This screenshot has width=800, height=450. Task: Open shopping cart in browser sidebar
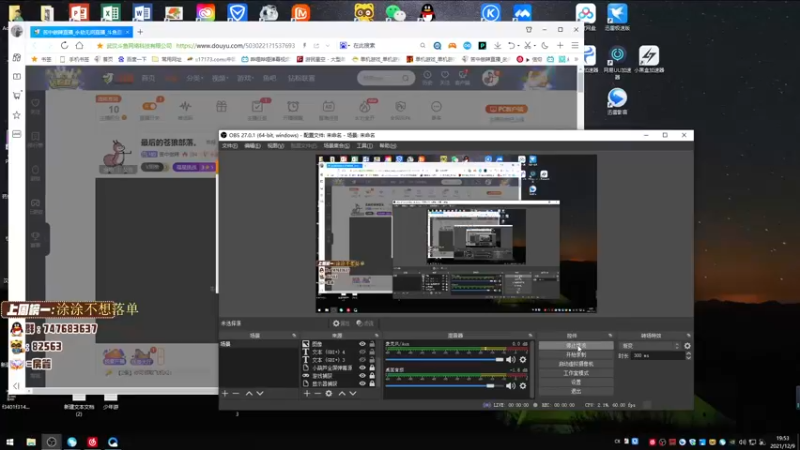pyautogui.click(x=17, y=95)
